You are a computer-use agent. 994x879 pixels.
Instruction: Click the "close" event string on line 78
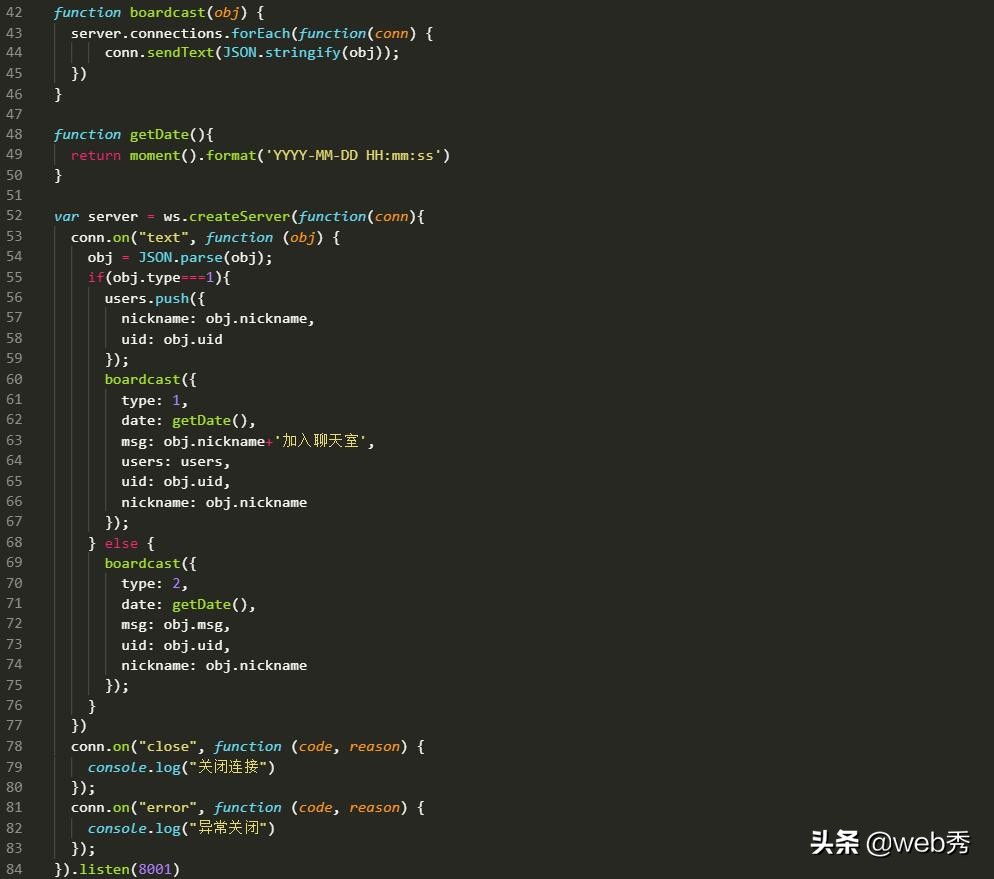168,746
